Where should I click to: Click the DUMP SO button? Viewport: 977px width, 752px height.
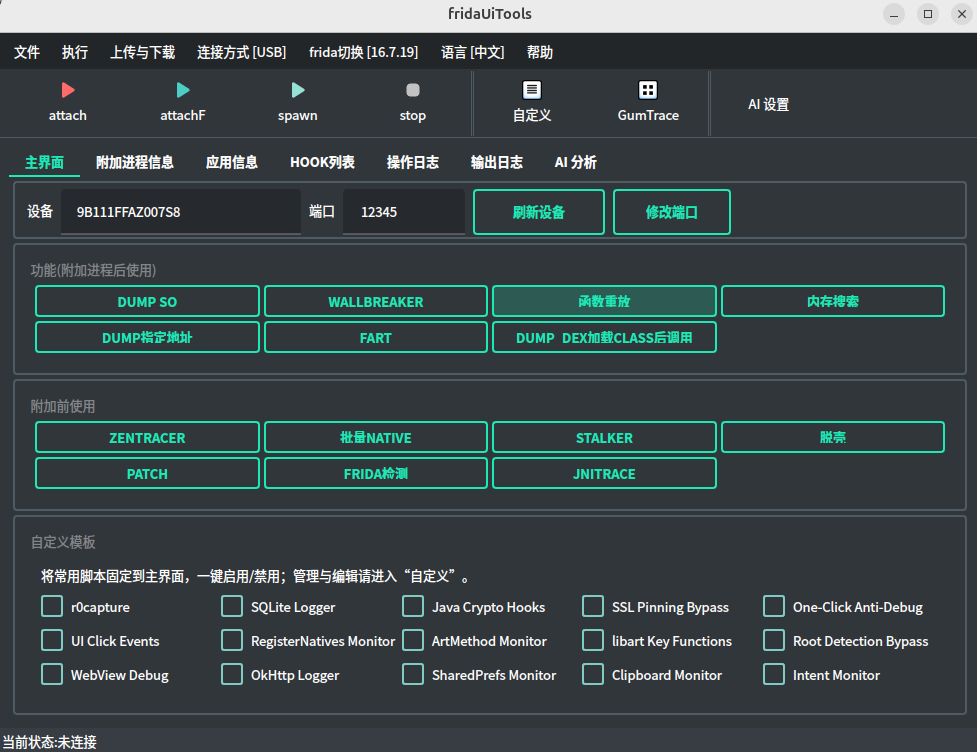pos(147,302)
